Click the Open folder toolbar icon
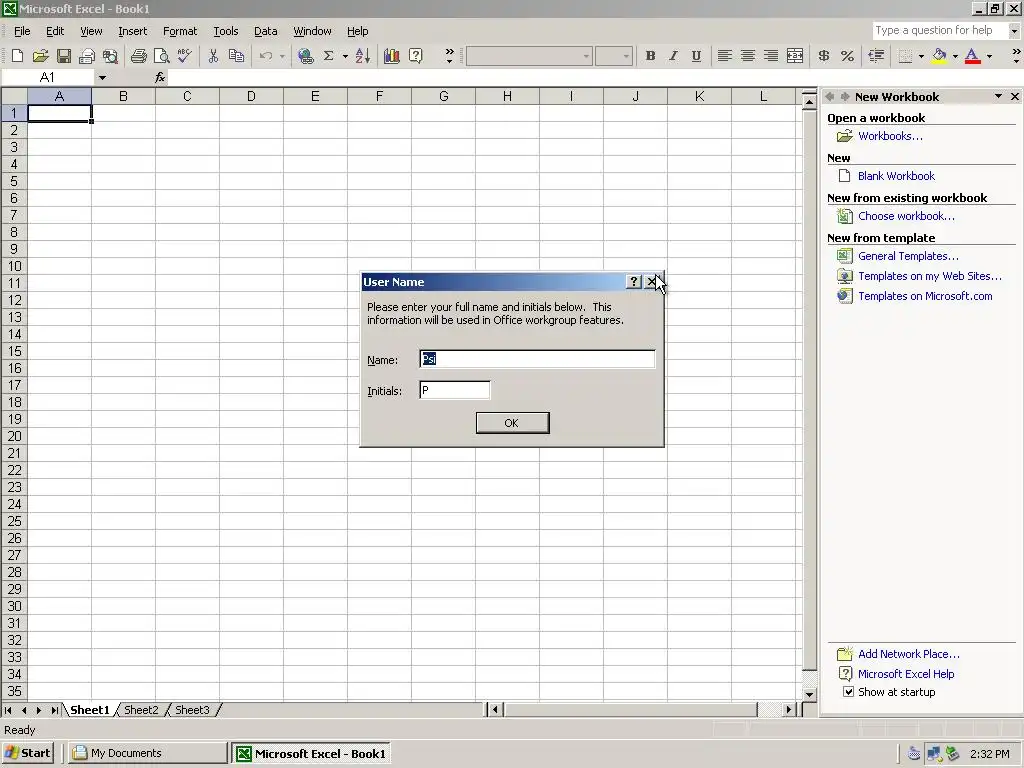Viewport: 1024px width, 768px height. 40,56
